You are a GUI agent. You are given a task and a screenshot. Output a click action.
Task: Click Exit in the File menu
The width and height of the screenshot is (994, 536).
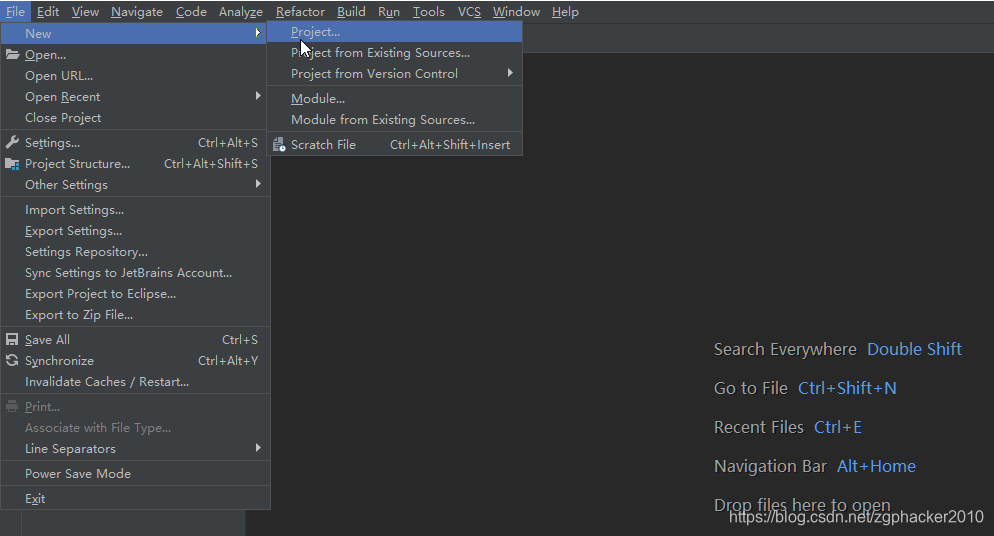[136, 499]
